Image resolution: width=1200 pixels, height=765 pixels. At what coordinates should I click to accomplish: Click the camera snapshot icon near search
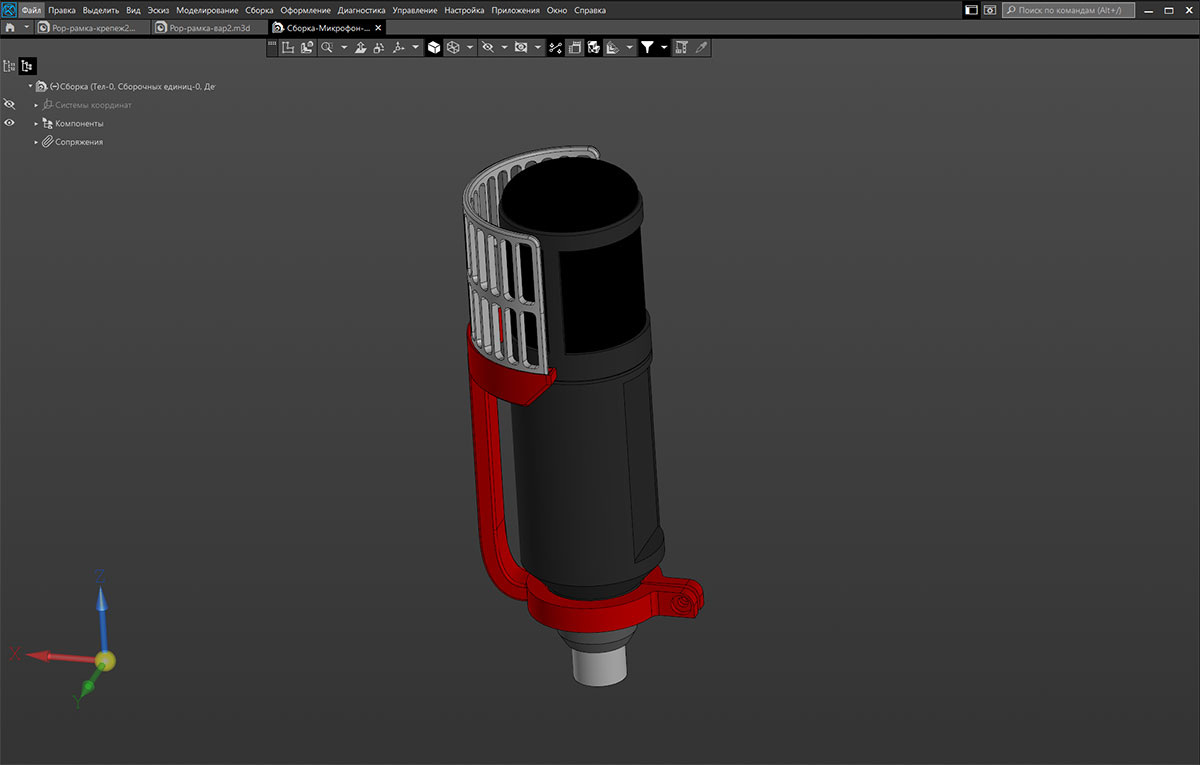point(990,10)
